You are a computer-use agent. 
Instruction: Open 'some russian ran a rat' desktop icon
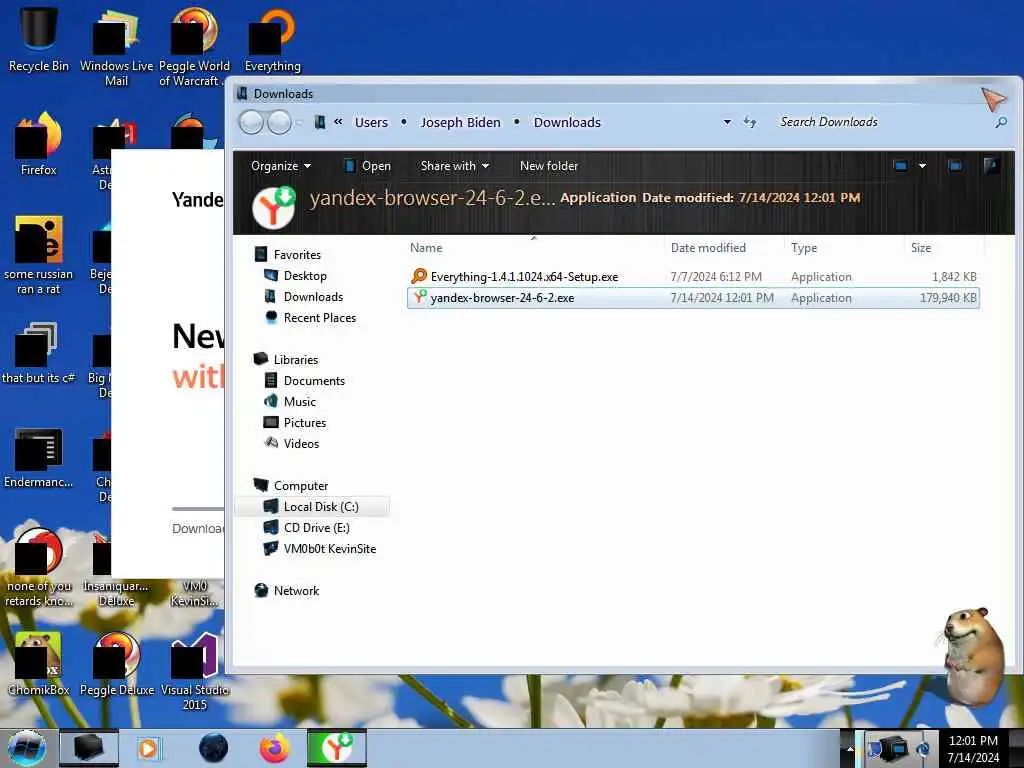[x=39, y=255]
